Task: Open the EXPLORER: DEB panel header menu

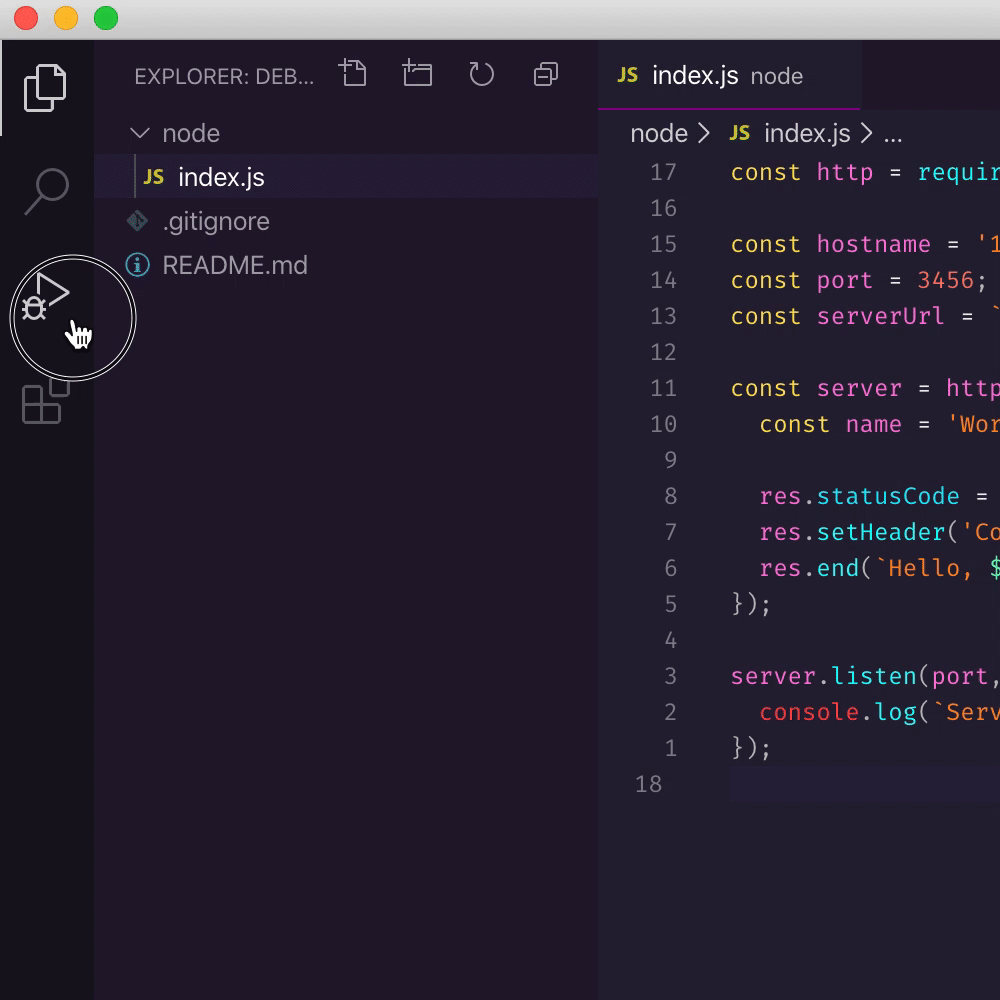Action: click(222, 76)
